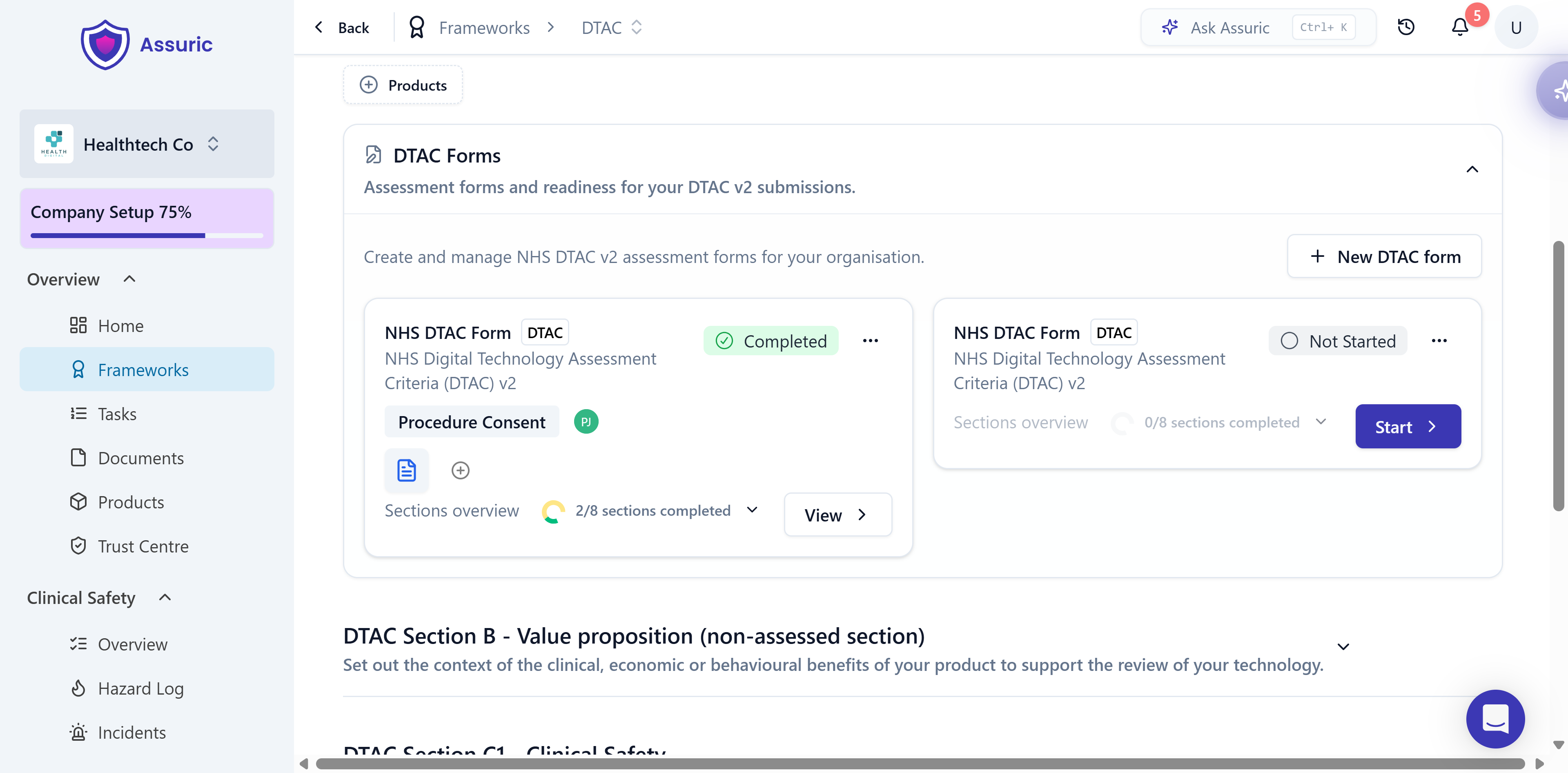Click the DTAC Forms document icon
Screen dimensions: 1568x773
(x=373, y=155)
